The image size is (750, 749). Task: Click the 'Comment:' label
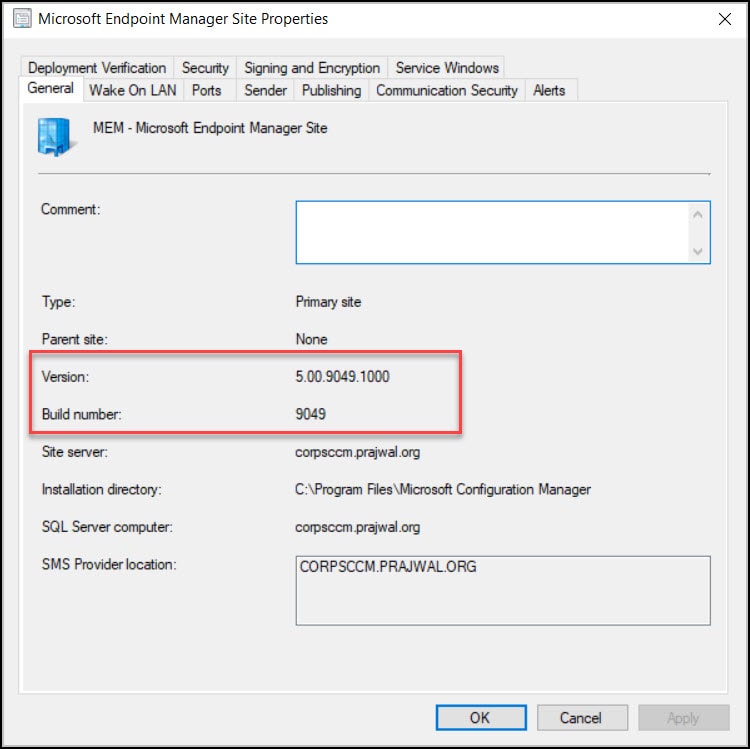71,209
